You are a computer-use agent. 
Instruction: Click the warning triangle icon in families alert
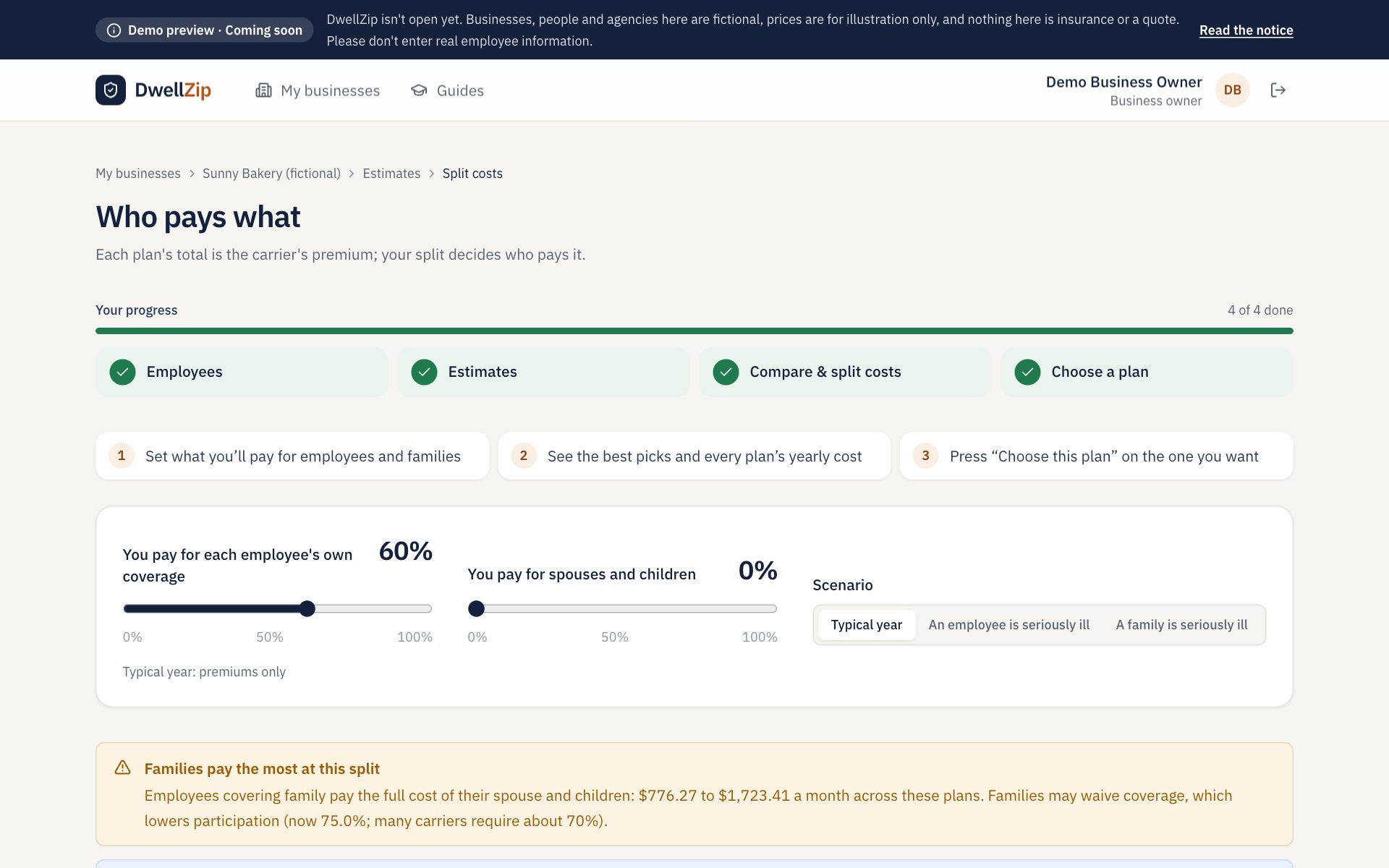pos(123,768)
